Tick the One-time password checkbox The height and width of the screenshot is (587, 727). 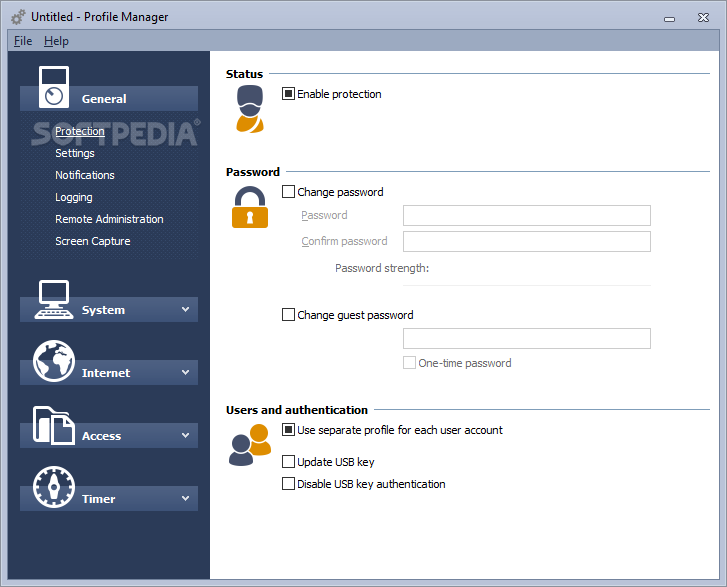click(x=409, y=363)
